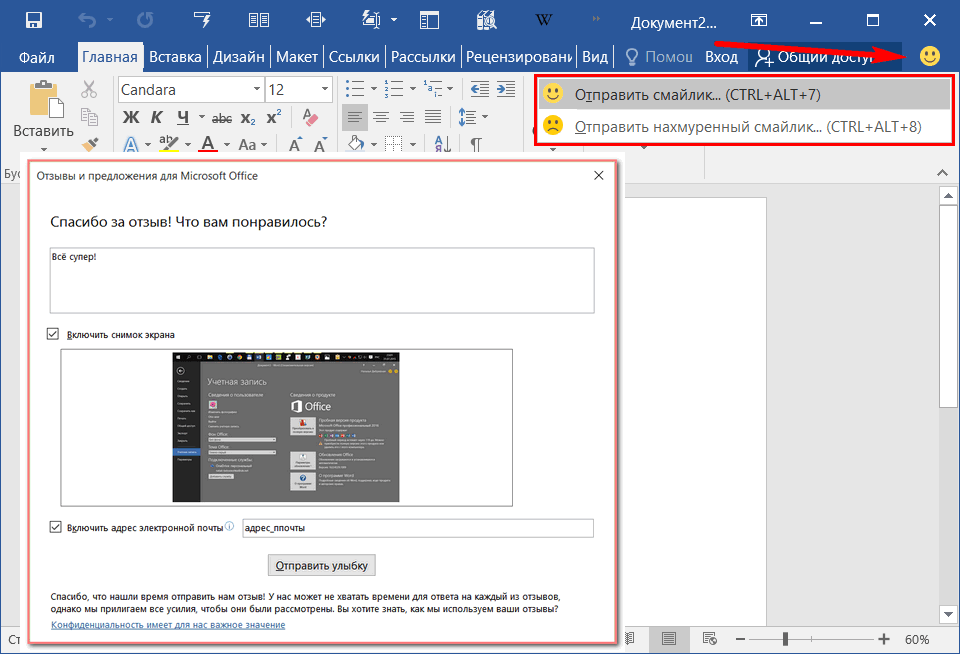Click the numbered list icon
The image size is (960, 654).
(394, 89)
